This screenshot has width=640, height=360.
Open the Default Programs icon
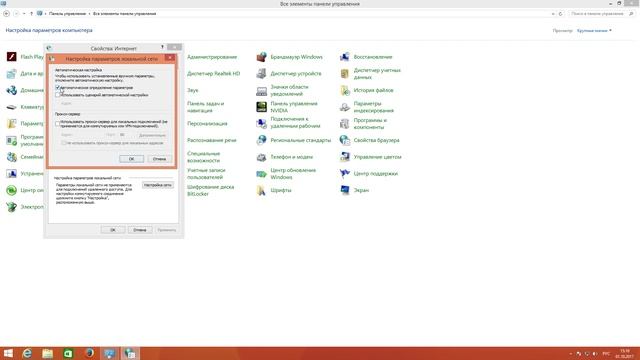click(11, 140)
